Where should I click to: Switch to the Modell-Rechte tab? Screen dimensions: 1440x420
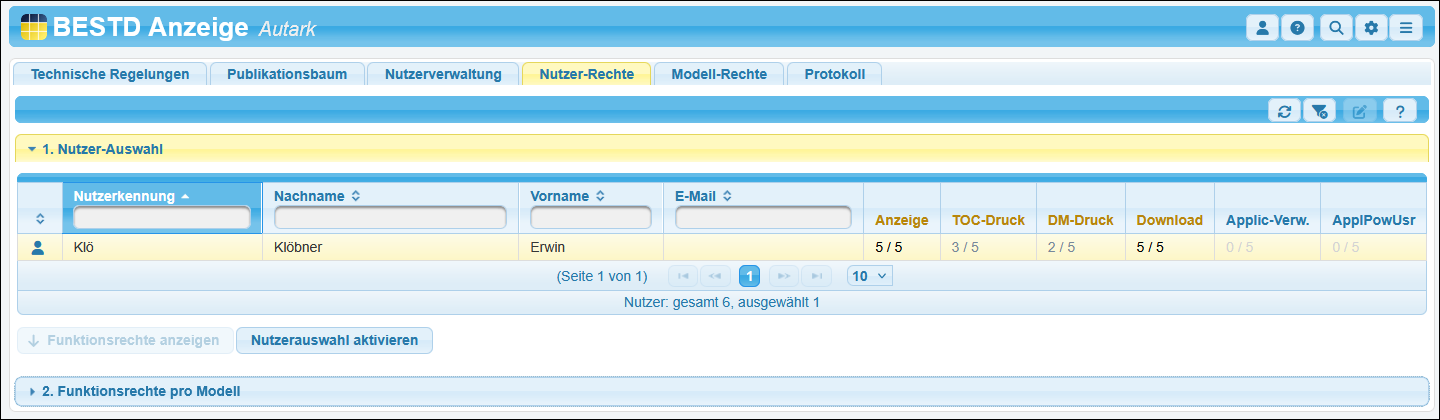tap(719, 74)
